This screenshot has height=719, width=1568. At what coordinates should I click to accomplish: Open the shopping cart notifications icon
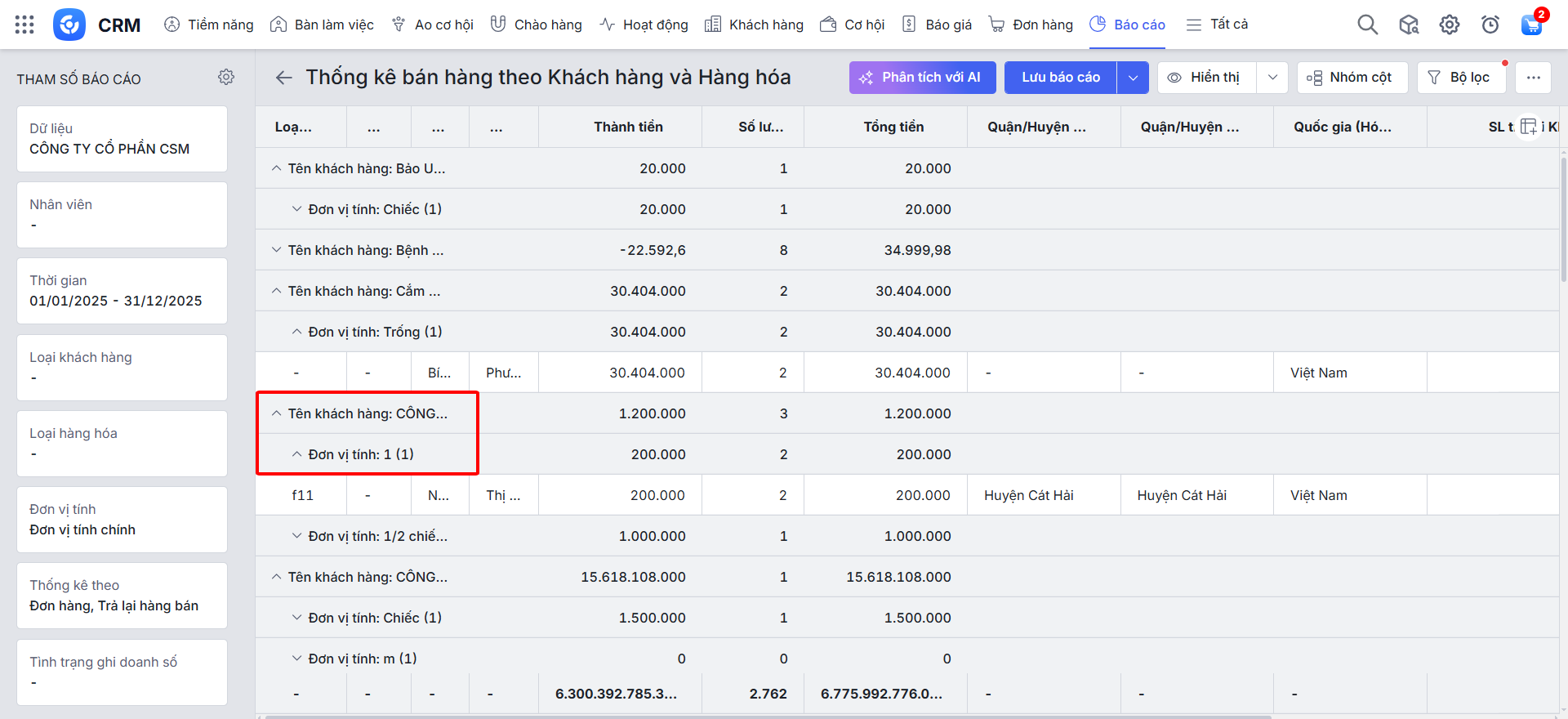[x=1531, y=25]
